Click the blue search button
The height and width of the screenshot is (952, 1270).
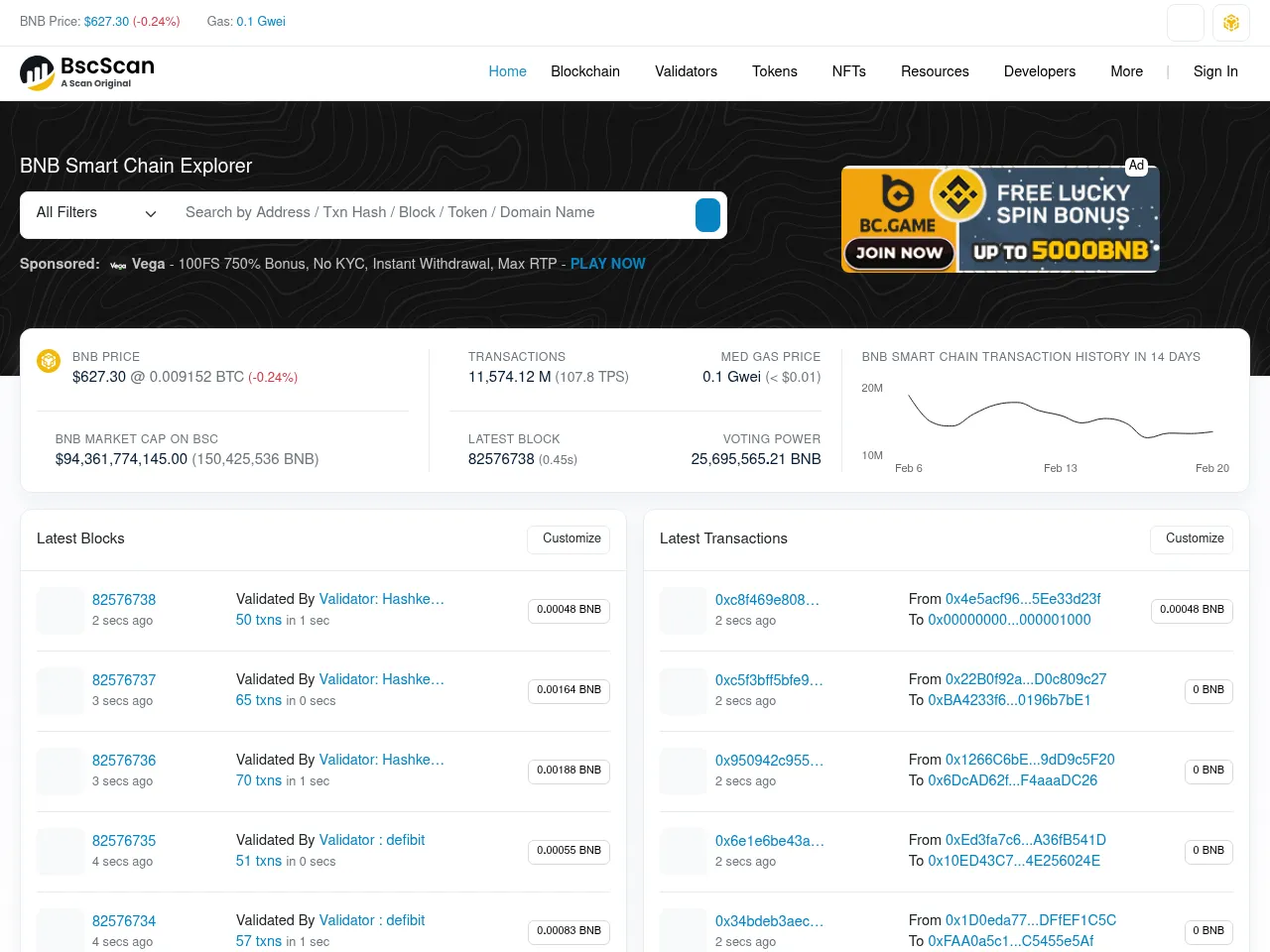[707, 215]
